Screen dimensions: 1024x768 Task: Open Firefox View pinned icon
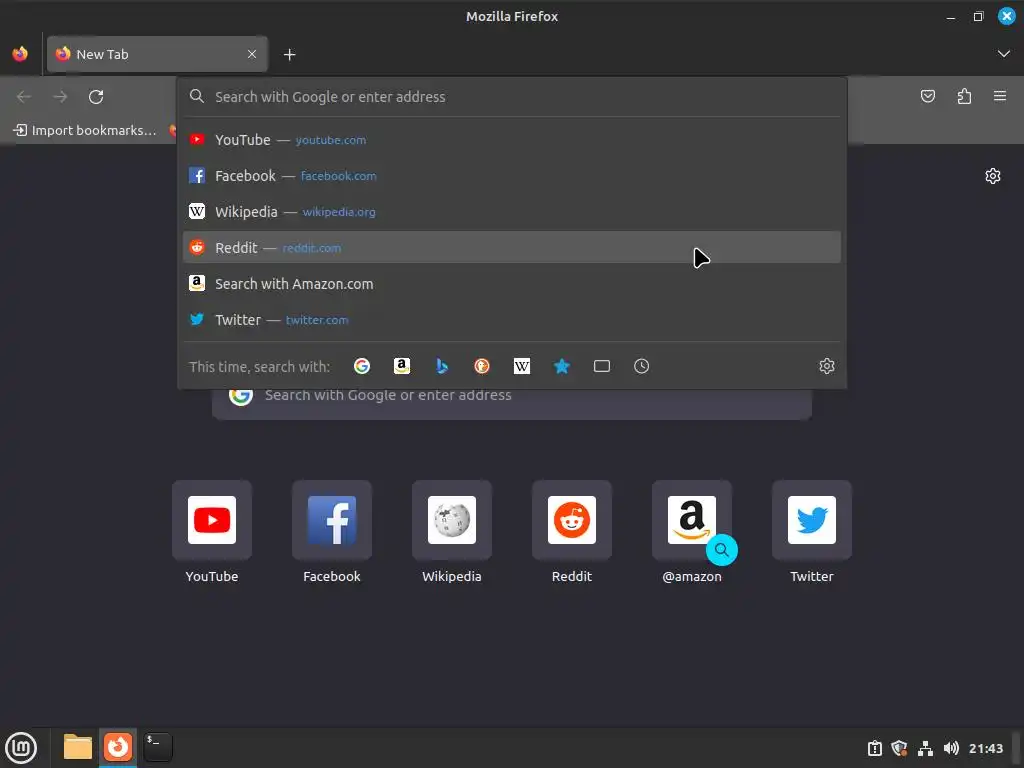[20, 54]
